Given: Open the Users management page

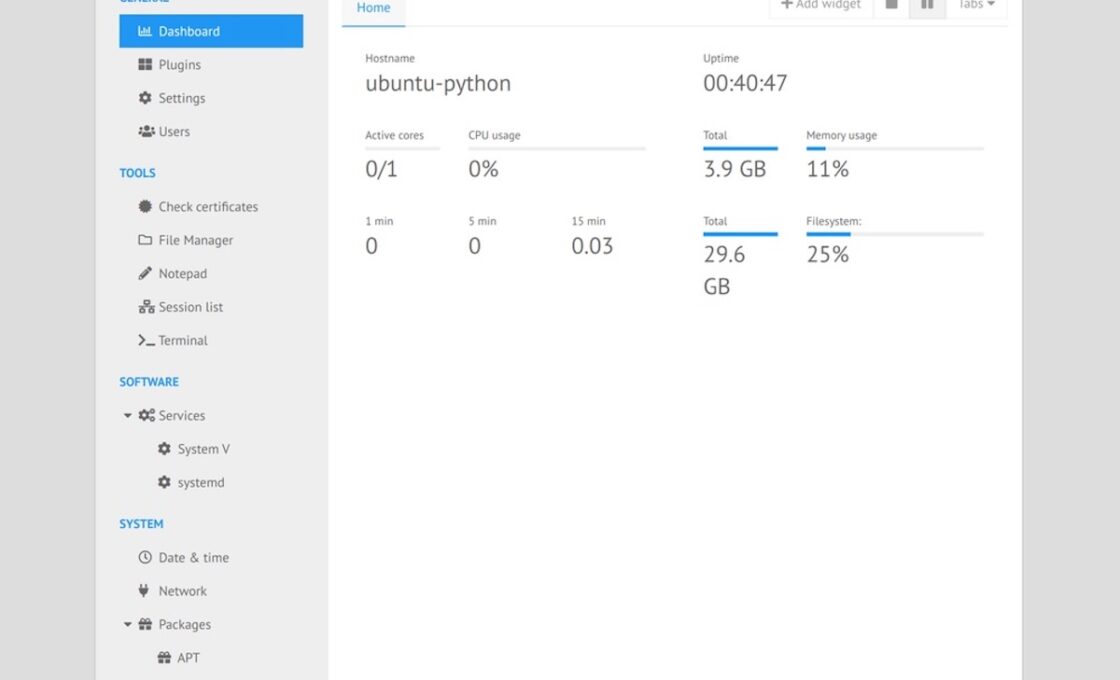Looking at the screenshot, I should [x=173, y=131].
